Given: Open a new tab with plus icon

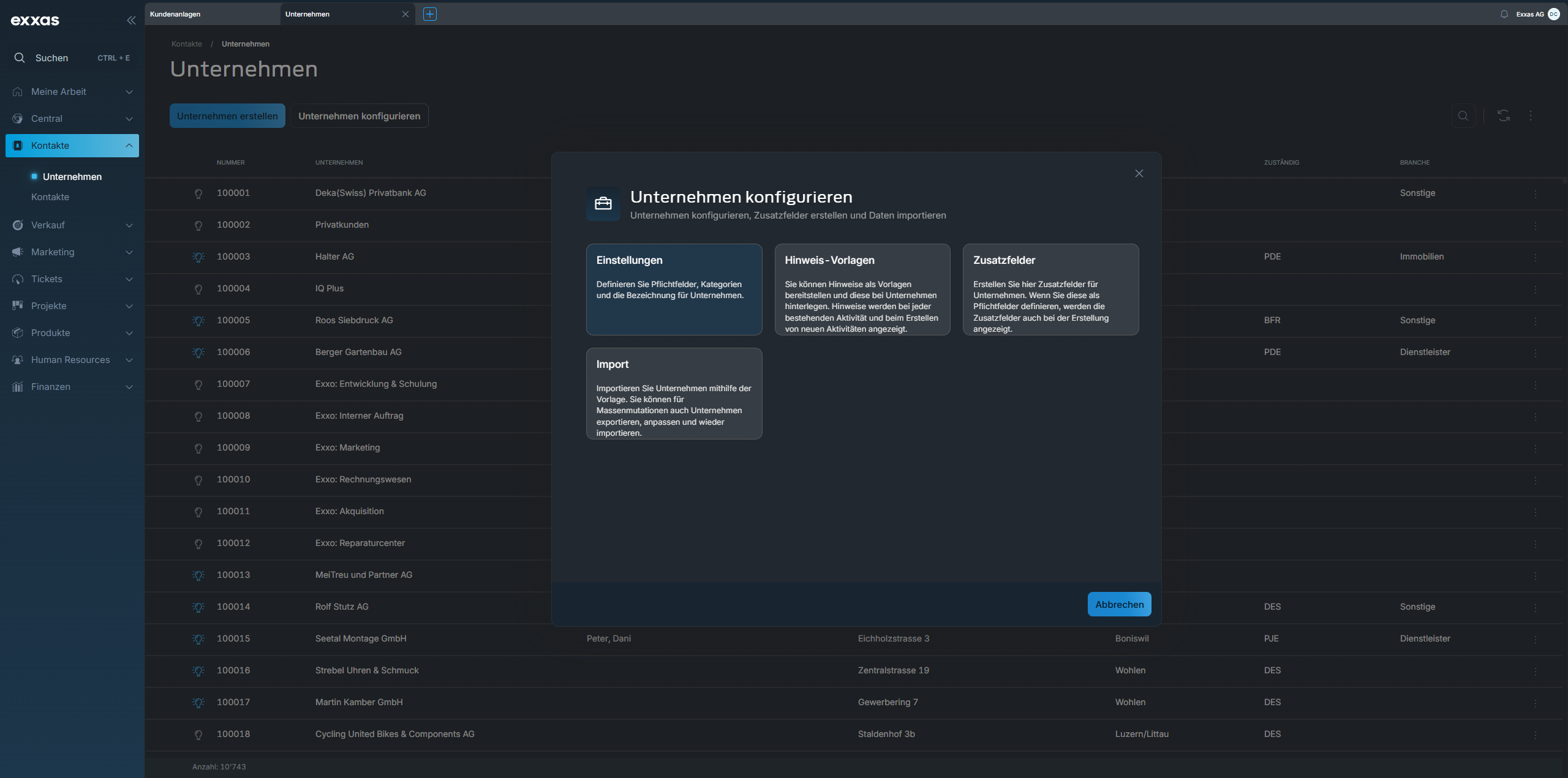Looking at the screenshot, I should coord(430,14).
